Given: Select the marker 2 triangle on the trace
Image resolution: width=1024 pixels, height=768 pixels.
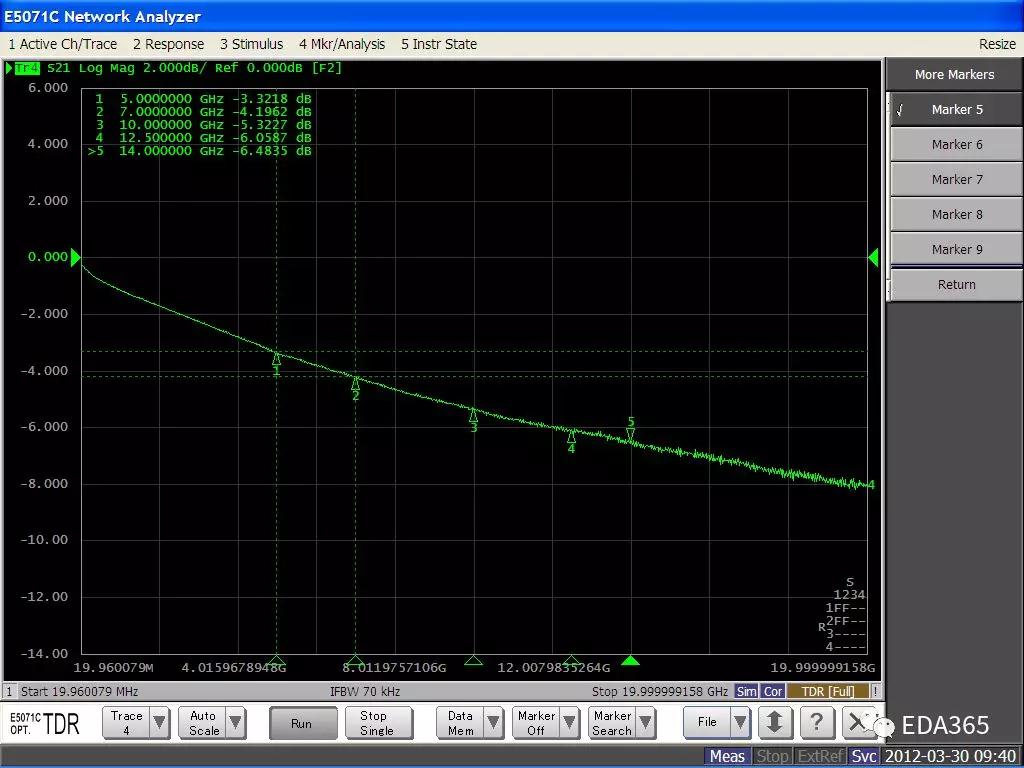Looking at the screenshot, I should pos(355,382).
